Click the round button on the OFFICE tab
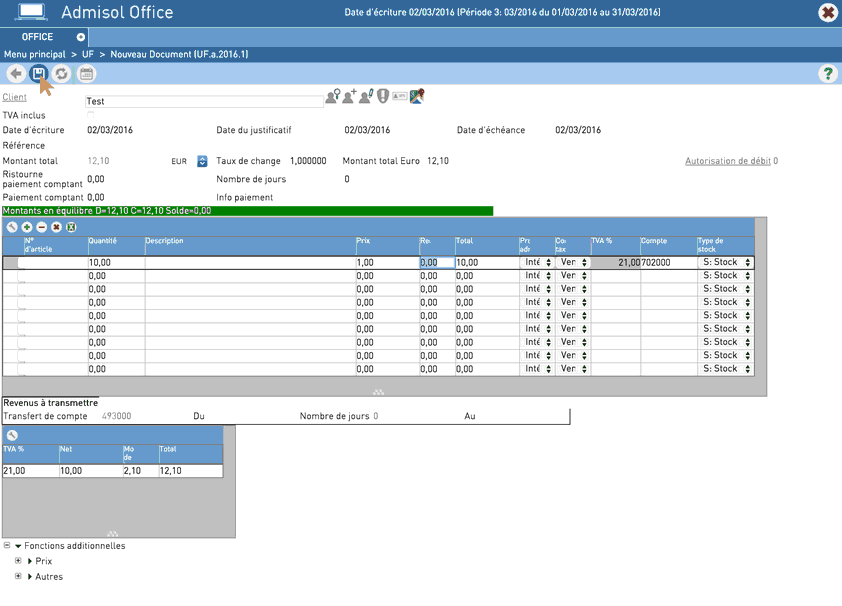Image resolution: width=842 pixels, height=606 pixels. [x=81, y=37]
